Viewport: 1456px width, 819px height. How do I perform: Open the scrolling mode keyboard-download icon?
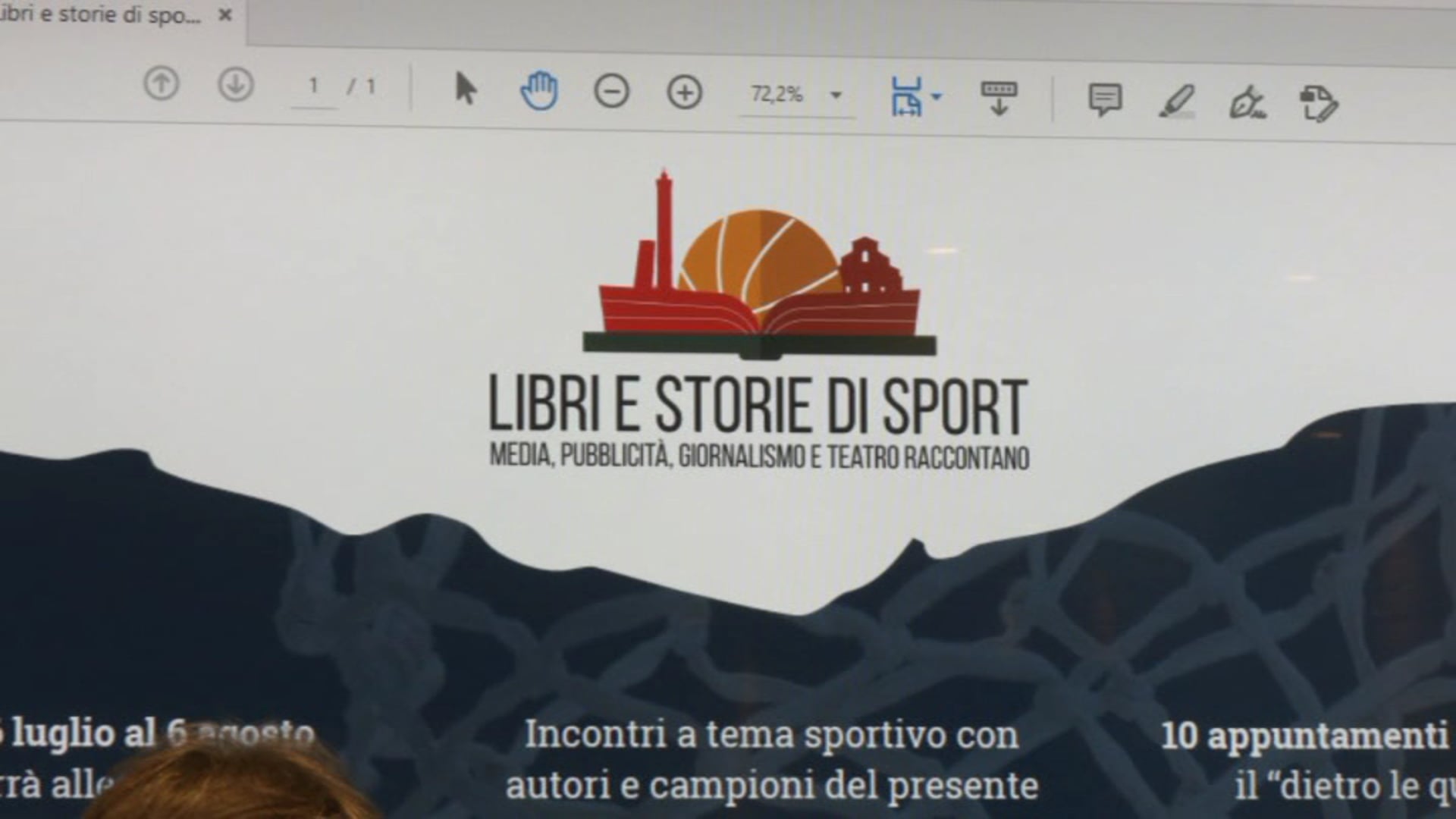999,99
